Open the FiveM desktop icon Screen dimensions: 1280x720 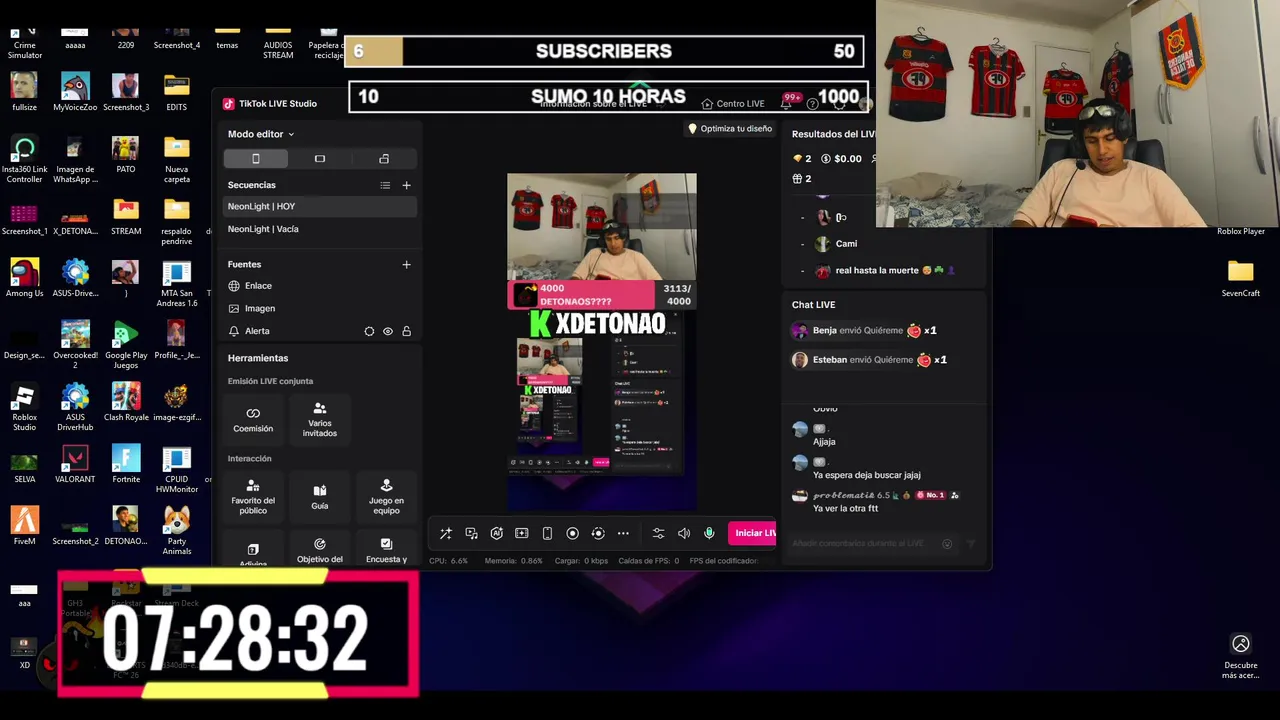point(24,527)
